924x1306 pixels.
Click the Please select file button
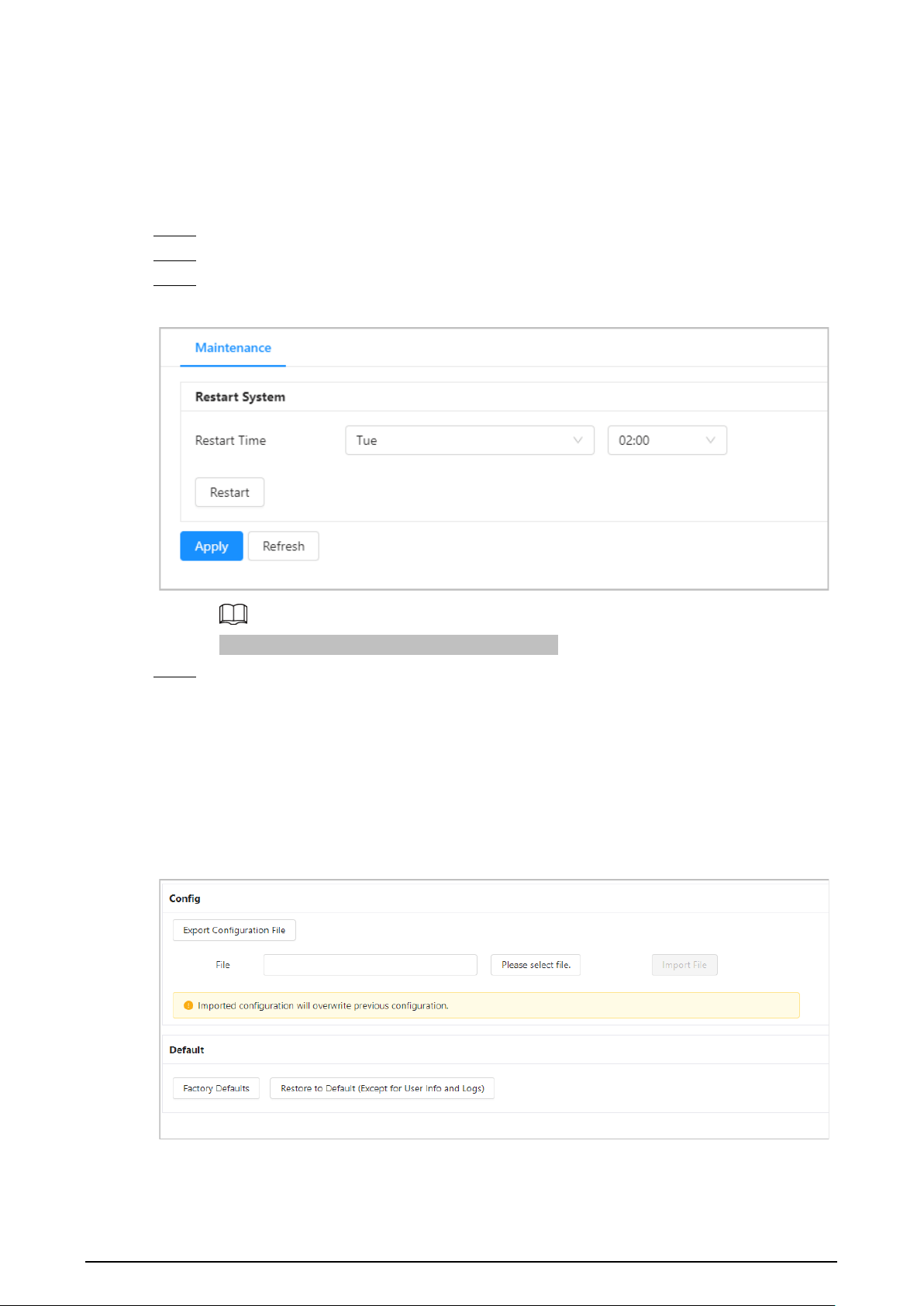(536, 965)
